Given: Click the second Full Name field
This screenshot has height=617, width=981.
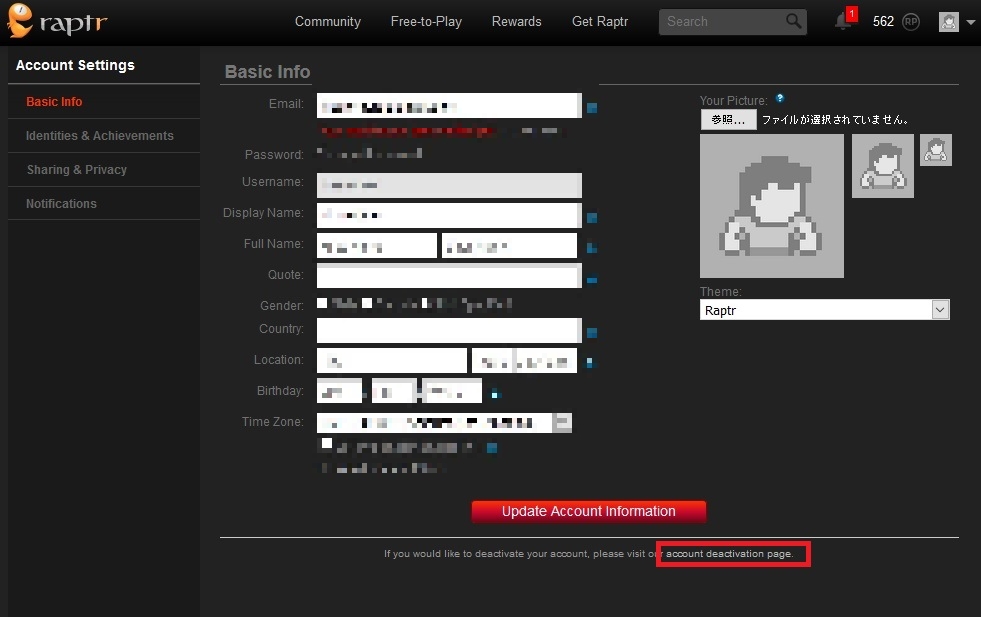Looking at the screenshot, I should 509,245.
